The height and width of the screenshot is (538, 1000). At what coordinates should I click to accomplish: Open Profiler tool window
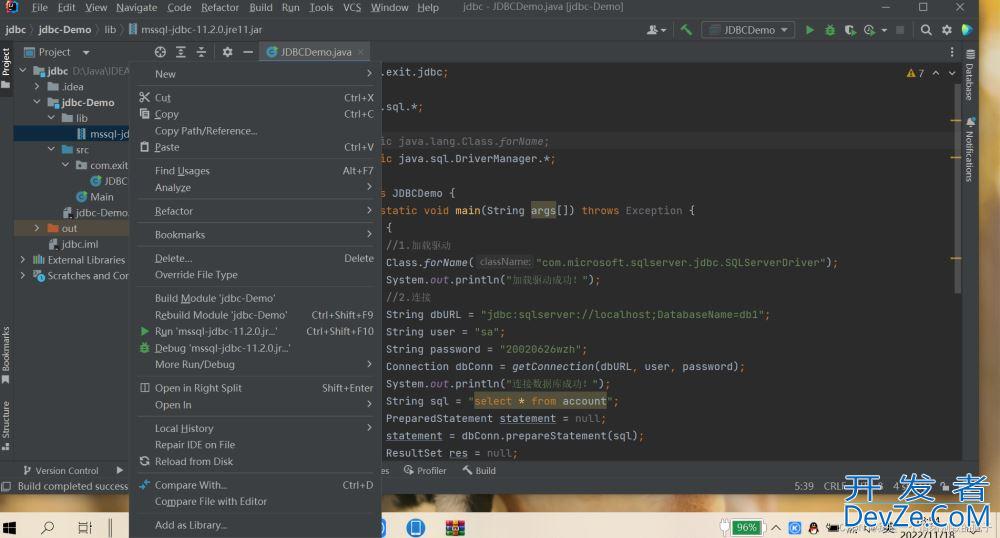(x=425, y=470)
